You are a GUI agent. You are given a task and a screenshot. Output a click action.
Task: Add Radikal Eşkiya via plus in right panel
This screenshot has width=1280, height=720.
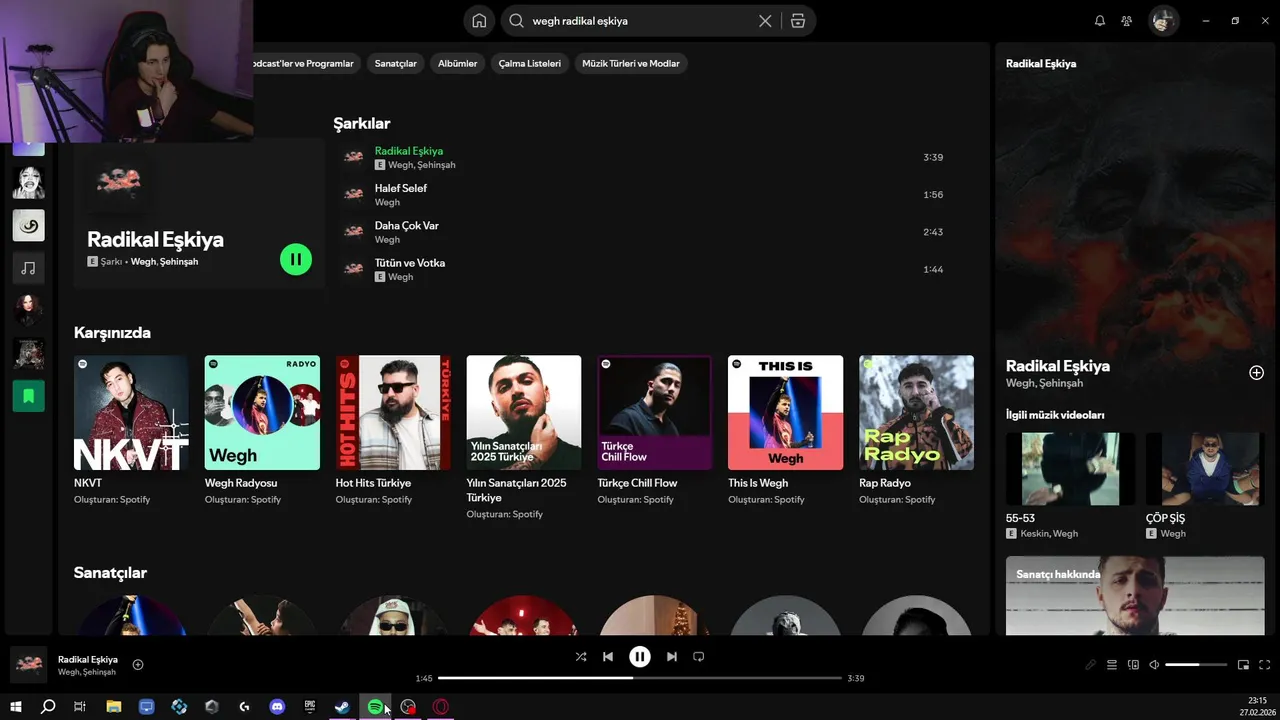click(1256, 373)
